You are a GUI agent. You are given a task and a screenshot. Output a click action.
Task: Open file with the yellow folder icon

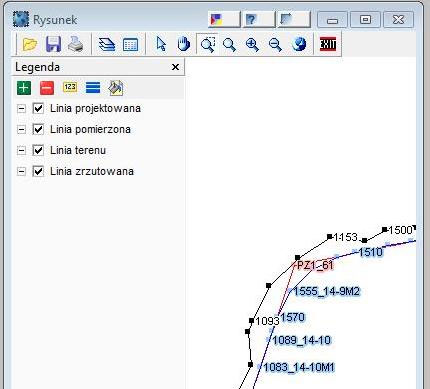point(30,44)
